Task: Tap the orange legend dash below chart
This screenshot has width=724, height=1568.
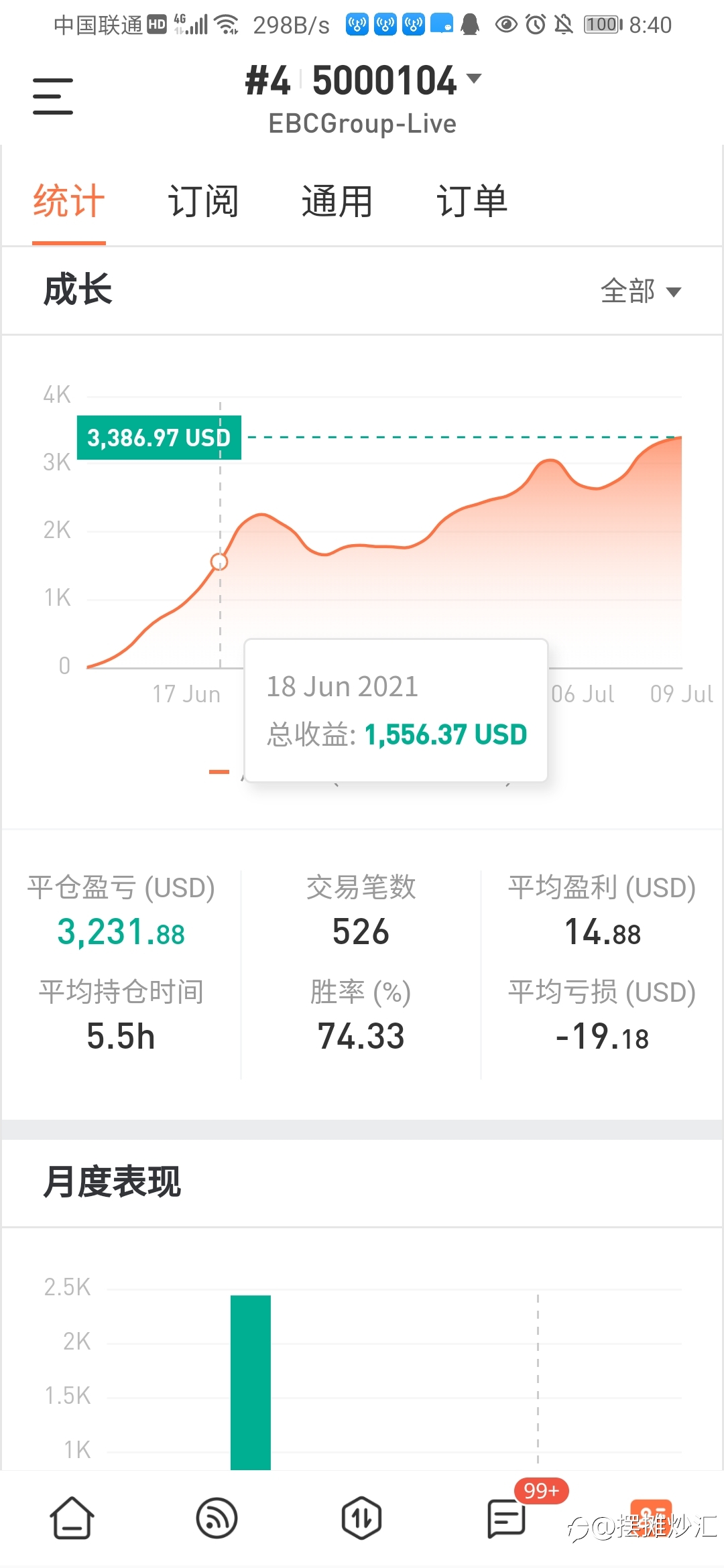Action: point(219,772)
